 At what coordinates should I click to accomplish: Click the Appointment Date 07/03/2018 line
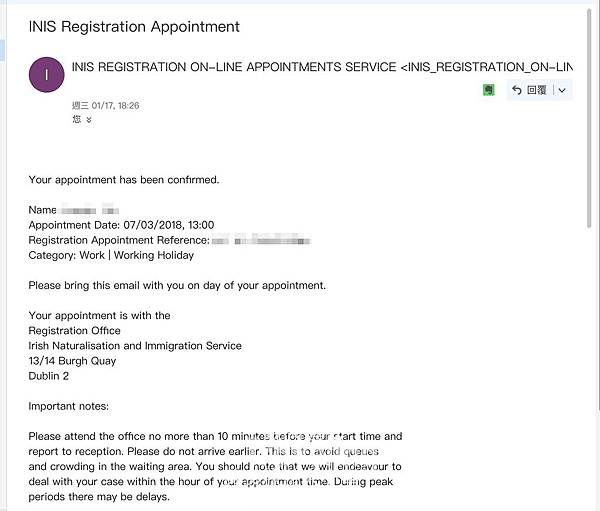pos(121,225)
